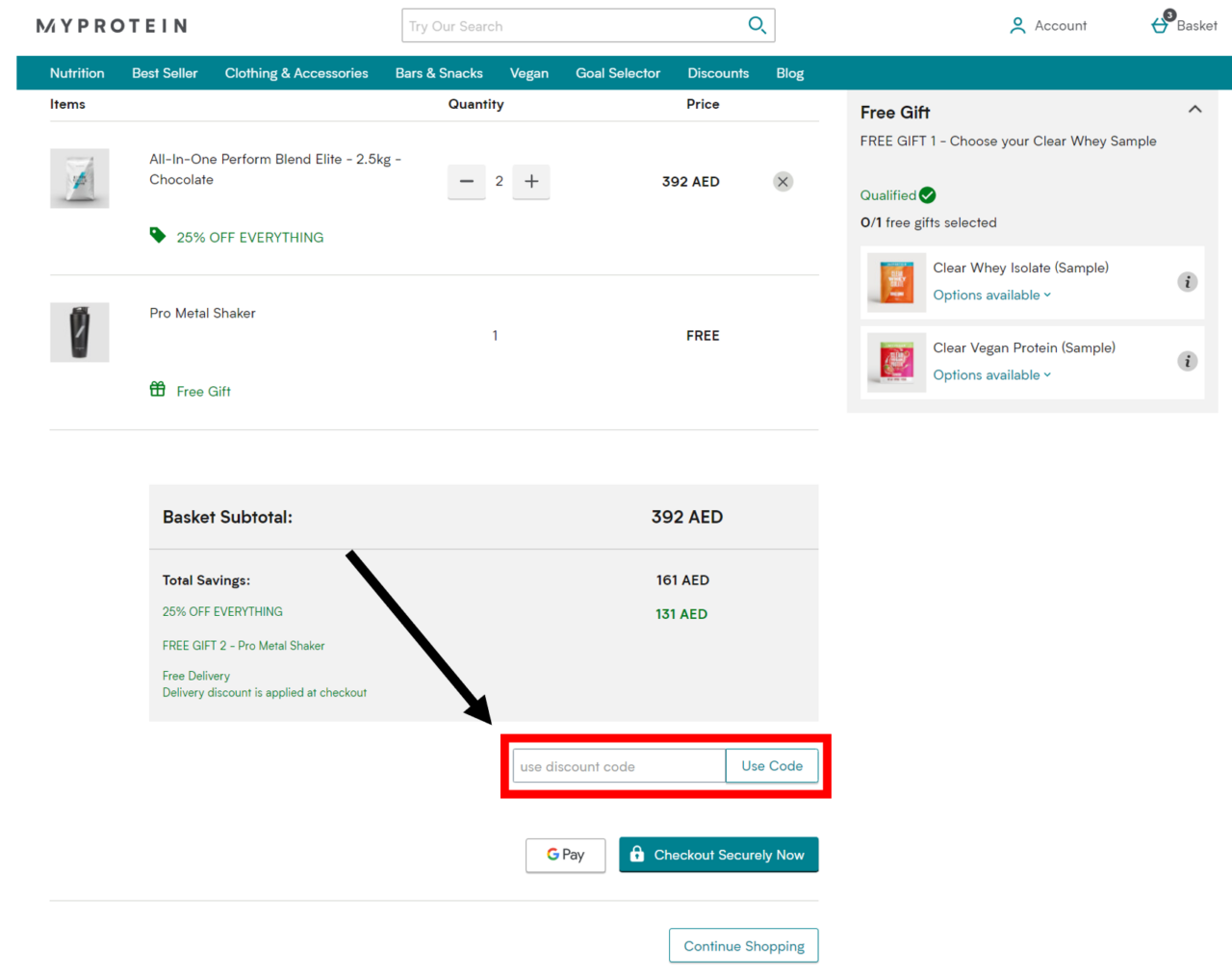Open the Nutrition menu

(x=77, y=73)
